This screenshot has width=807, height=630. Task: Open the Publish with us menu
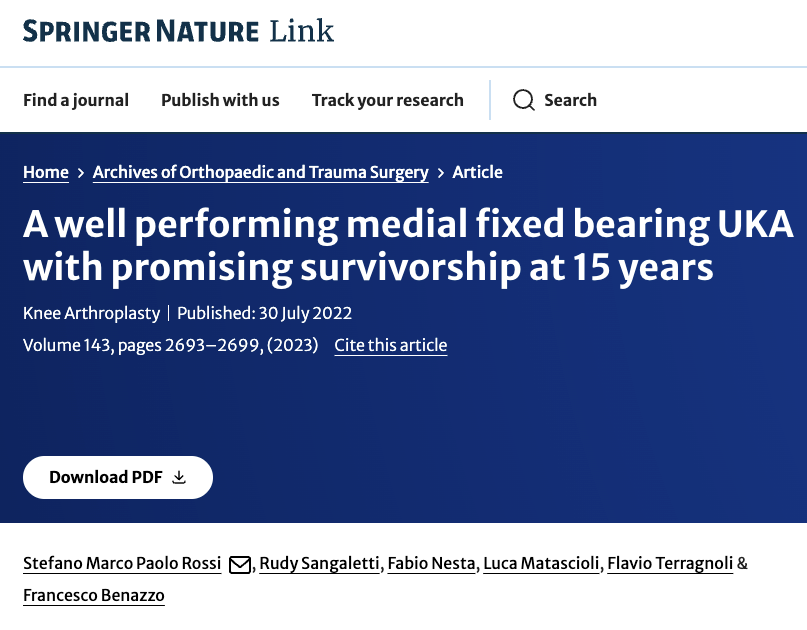click(220, 100)
